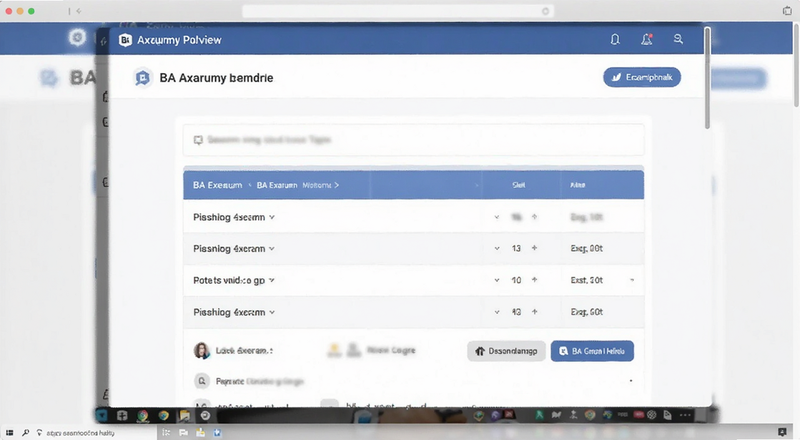Increase the value 10 stepper
This screenshot has width=800, height=440.
[534, 280]
